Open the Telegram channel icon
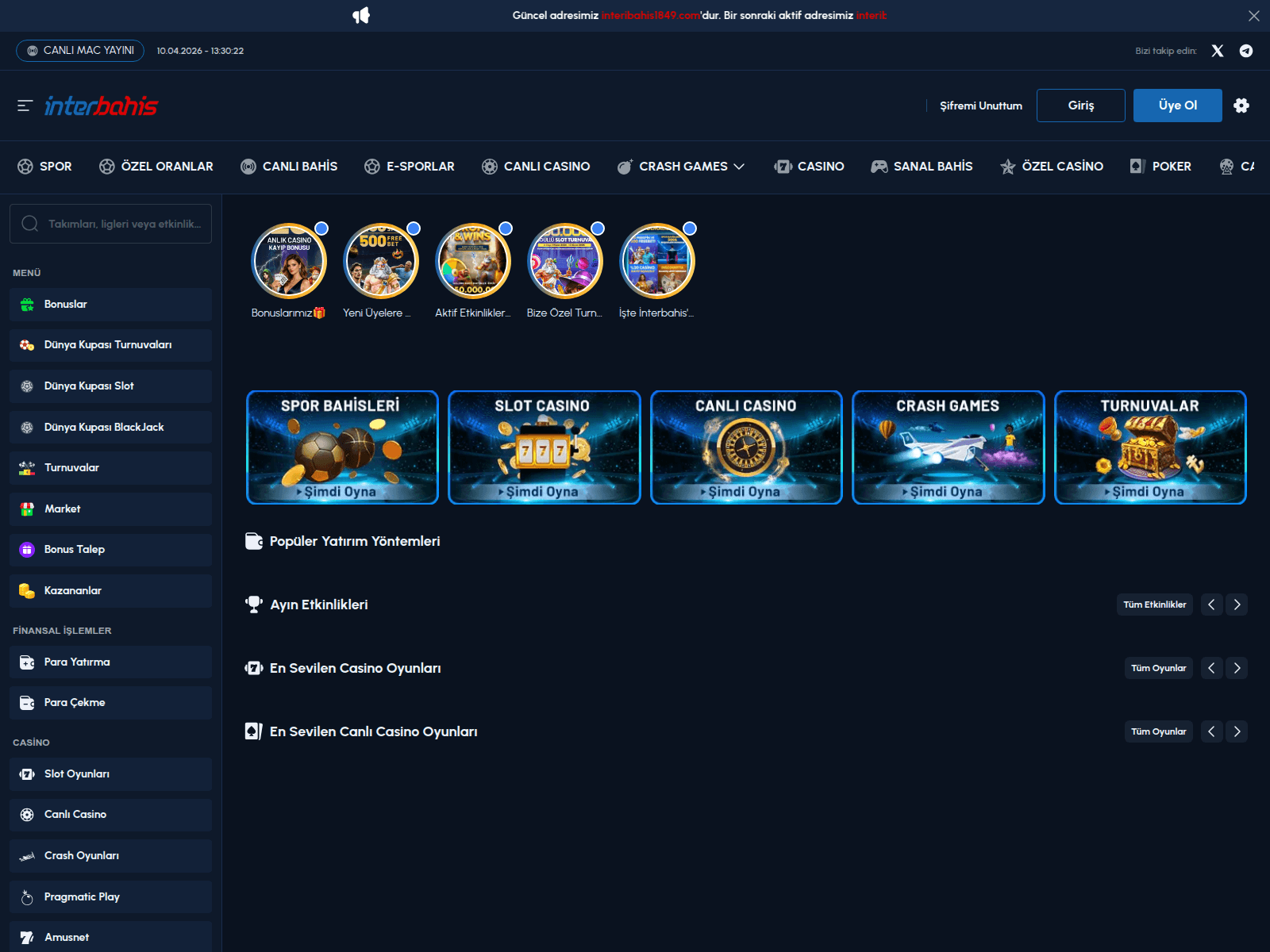The width and height of the screenshot is (1270, 952). point(1246,51)
